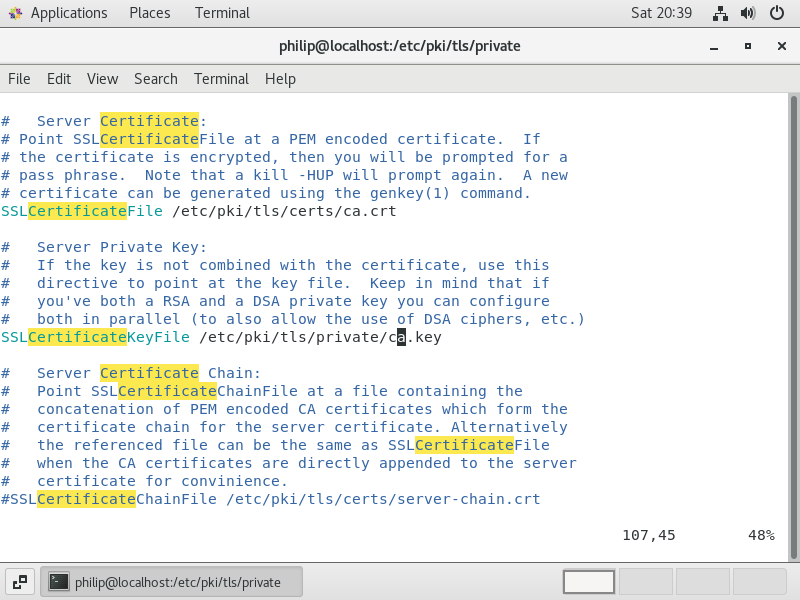Screen dimensions: 800x600
Task: Switch to the first workspace in the pager
Action: [589, 582]
